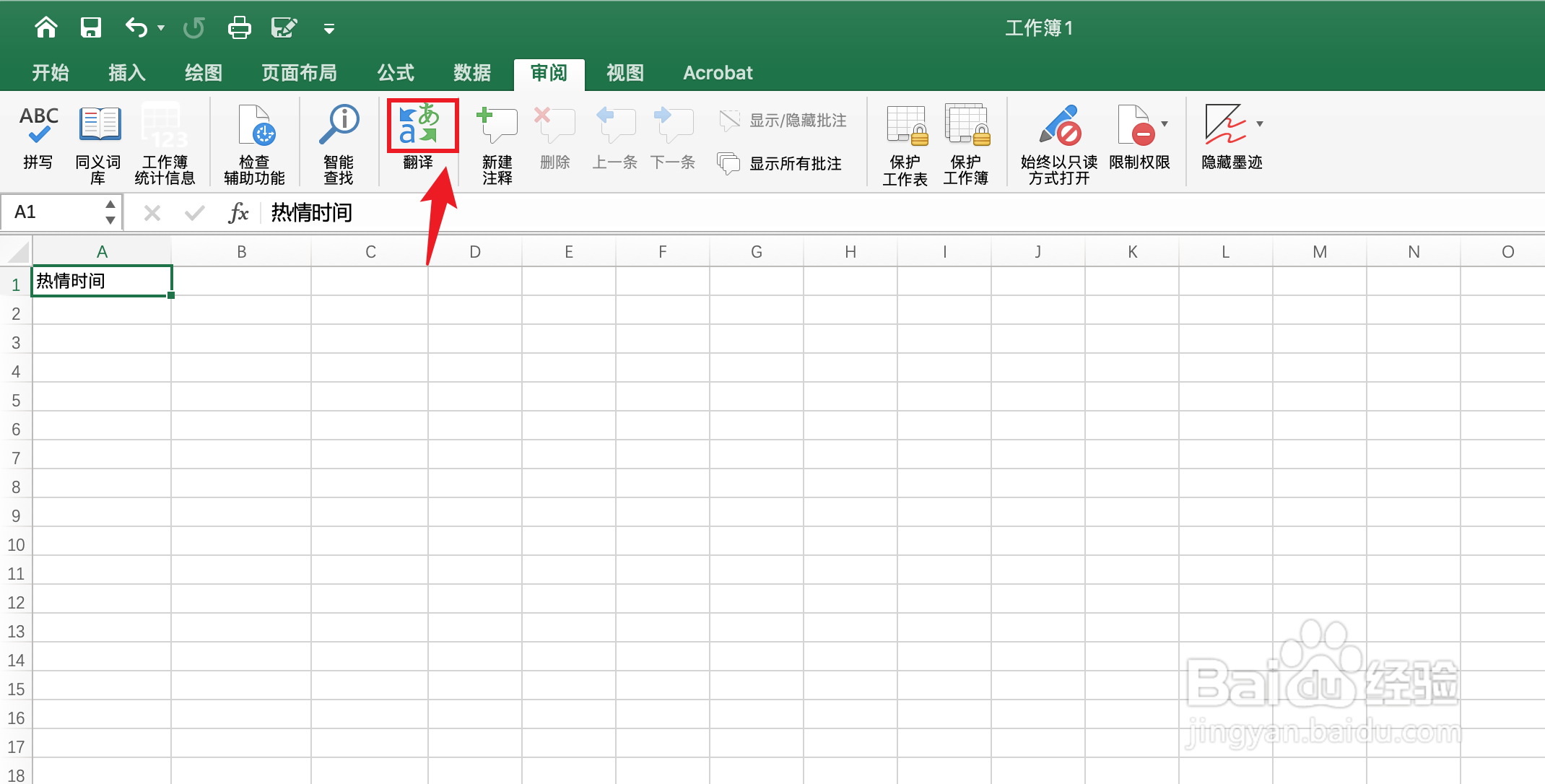Launch 智能查找 smart lookup
The image size is (1545, 784).
click(x=338, y=141)
